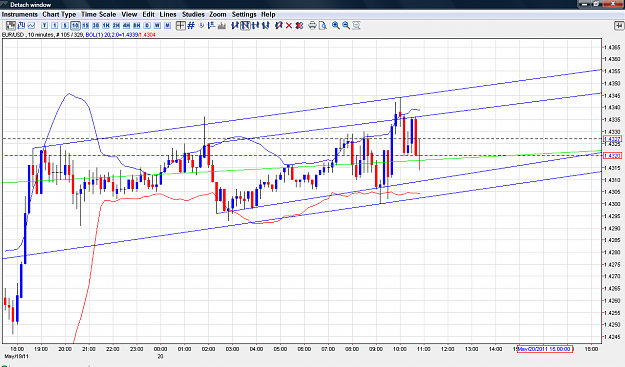Switch to 1-minute time scale button

coord(55,26)
